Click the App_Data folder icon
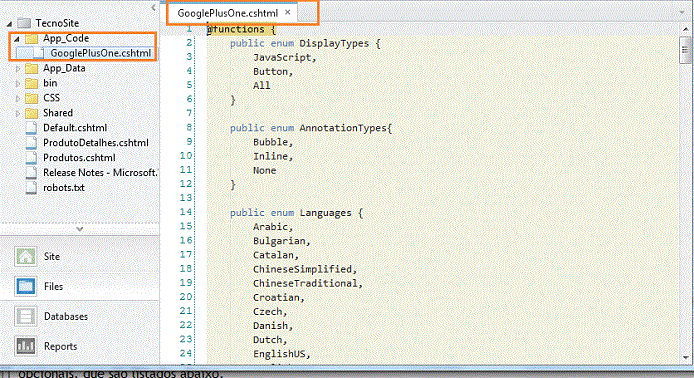The height and width of the screenshot is (378, 694). (31, 68)
